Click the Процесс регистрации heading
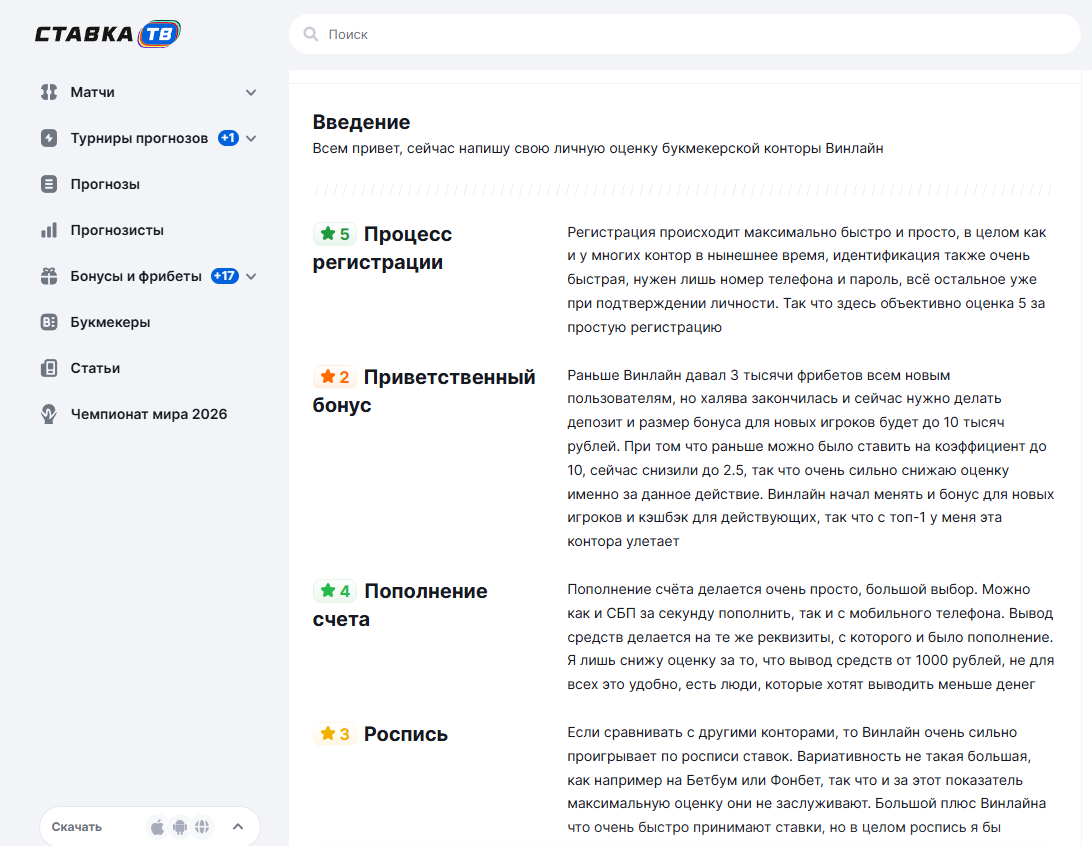The width and height of the screenshot is (1092, 846). (382, 248)
